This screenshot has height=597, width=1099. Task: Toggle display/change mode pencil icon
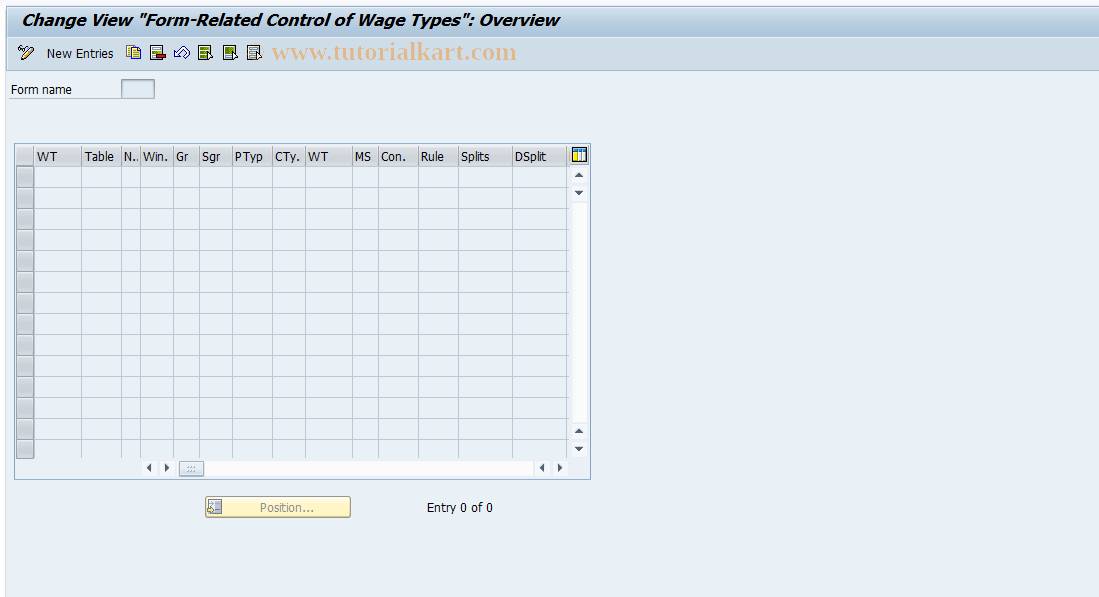click(26, 53)
